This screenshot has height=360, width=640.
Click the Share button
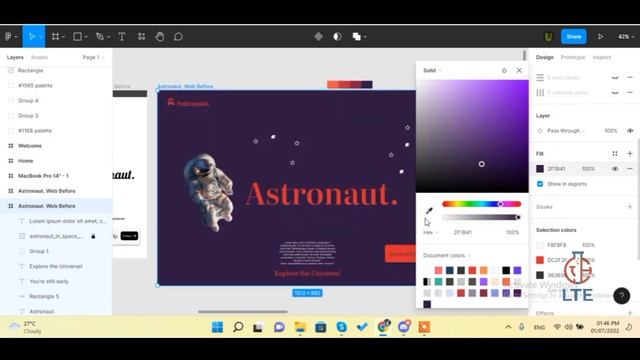(573, 37)
